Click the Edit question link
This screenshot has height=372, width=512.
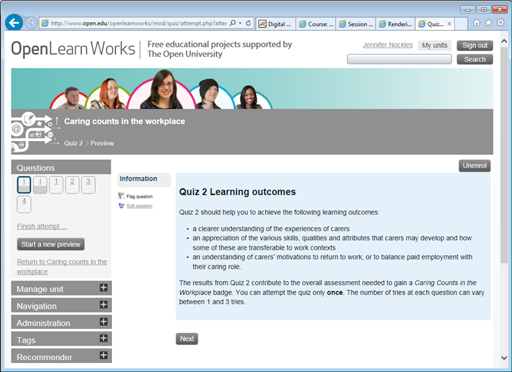(x=139, y=206)
